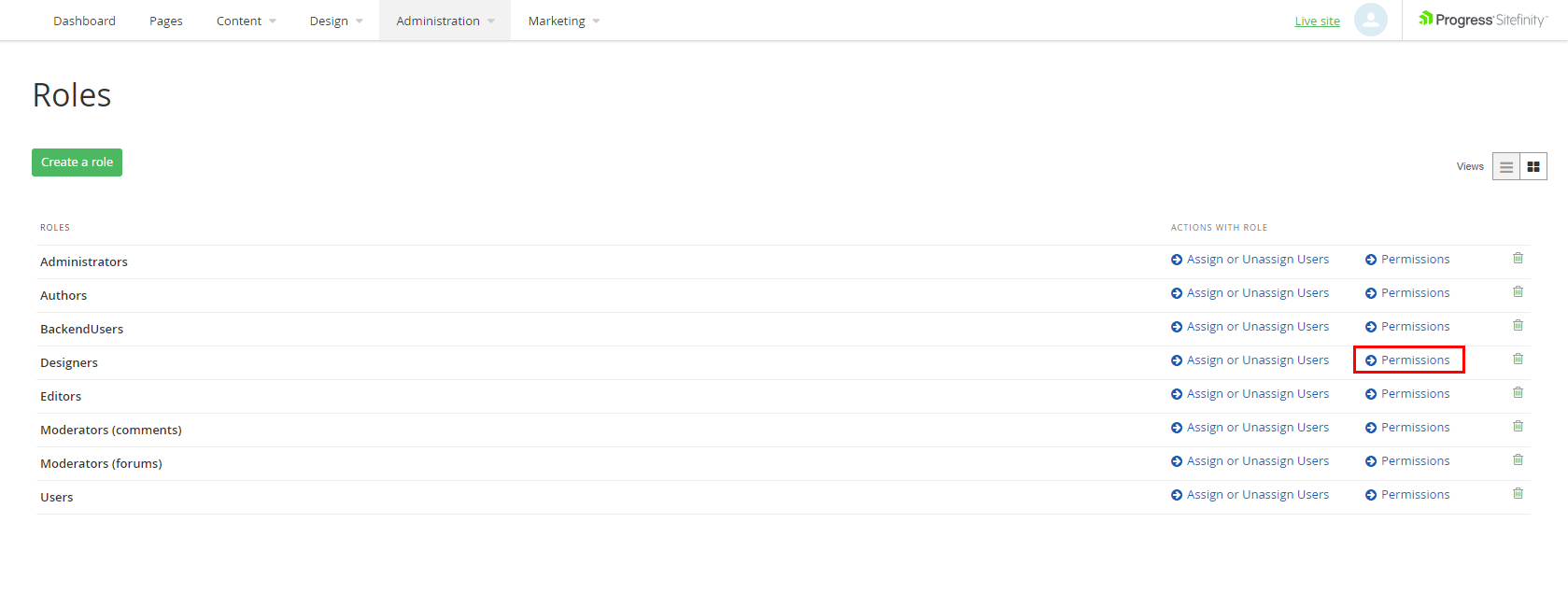Open Permissions for Moderators (comments)
This screenshot has height=593, width=1568.
point(1407,428)
